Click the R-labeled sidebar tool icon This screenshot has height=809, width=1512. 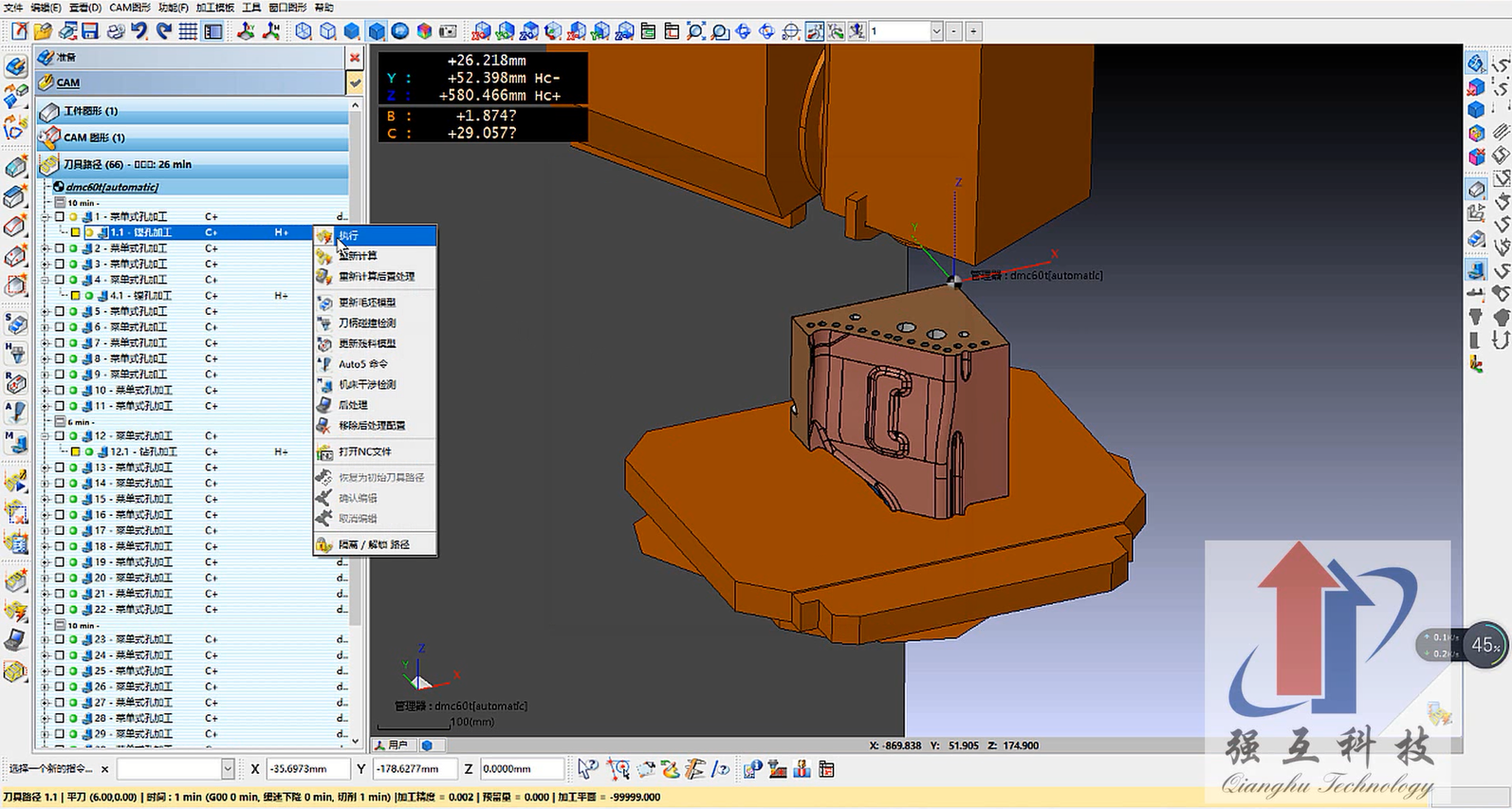click(x=15, y=382)
